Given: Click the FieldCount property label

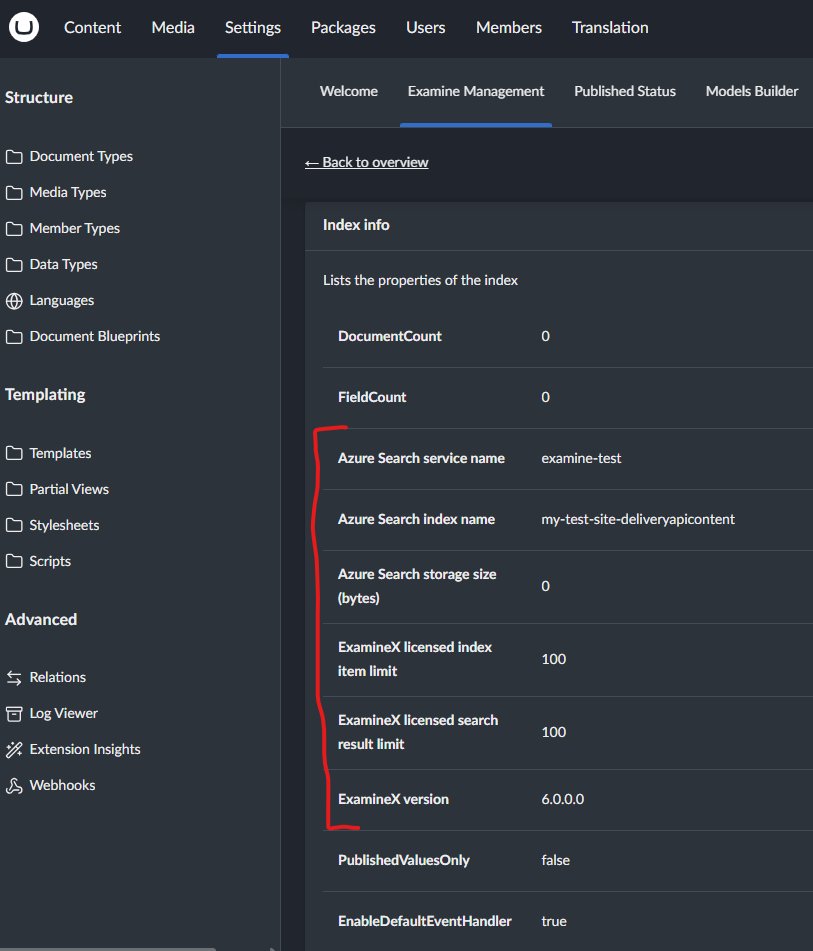Looking at the screenshot, I should tap(372, 397).
